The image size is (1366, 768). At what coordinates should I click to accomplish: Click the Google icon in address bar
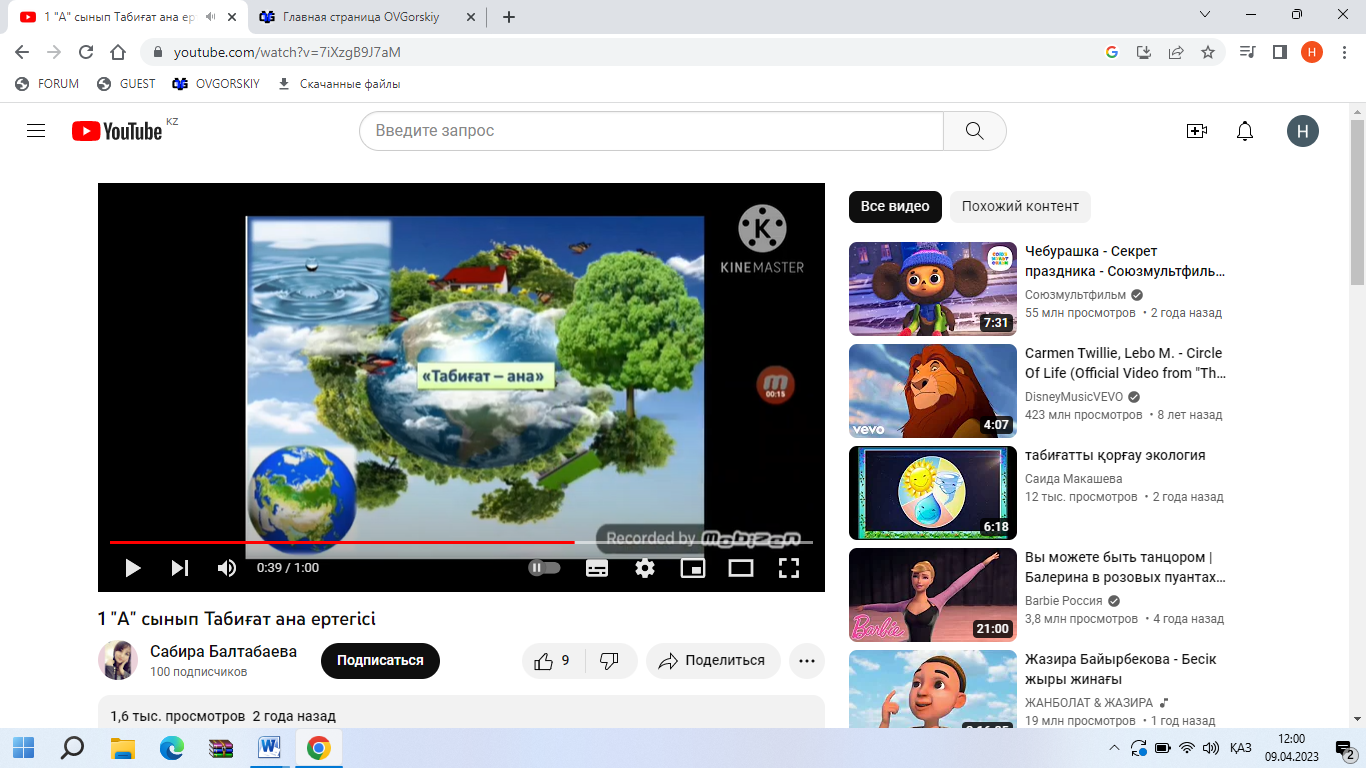tap(1112, 52)
